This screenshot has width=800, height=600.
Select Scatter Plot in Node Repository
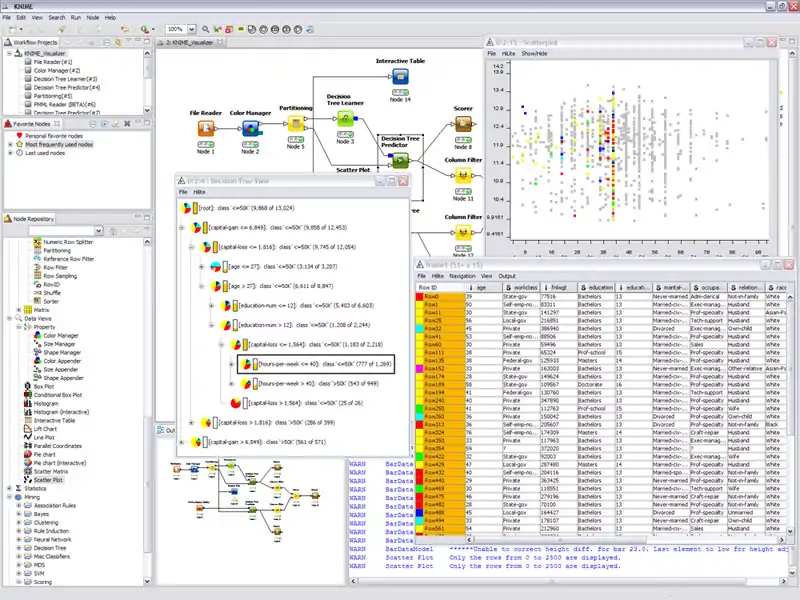tap(48, 480)
